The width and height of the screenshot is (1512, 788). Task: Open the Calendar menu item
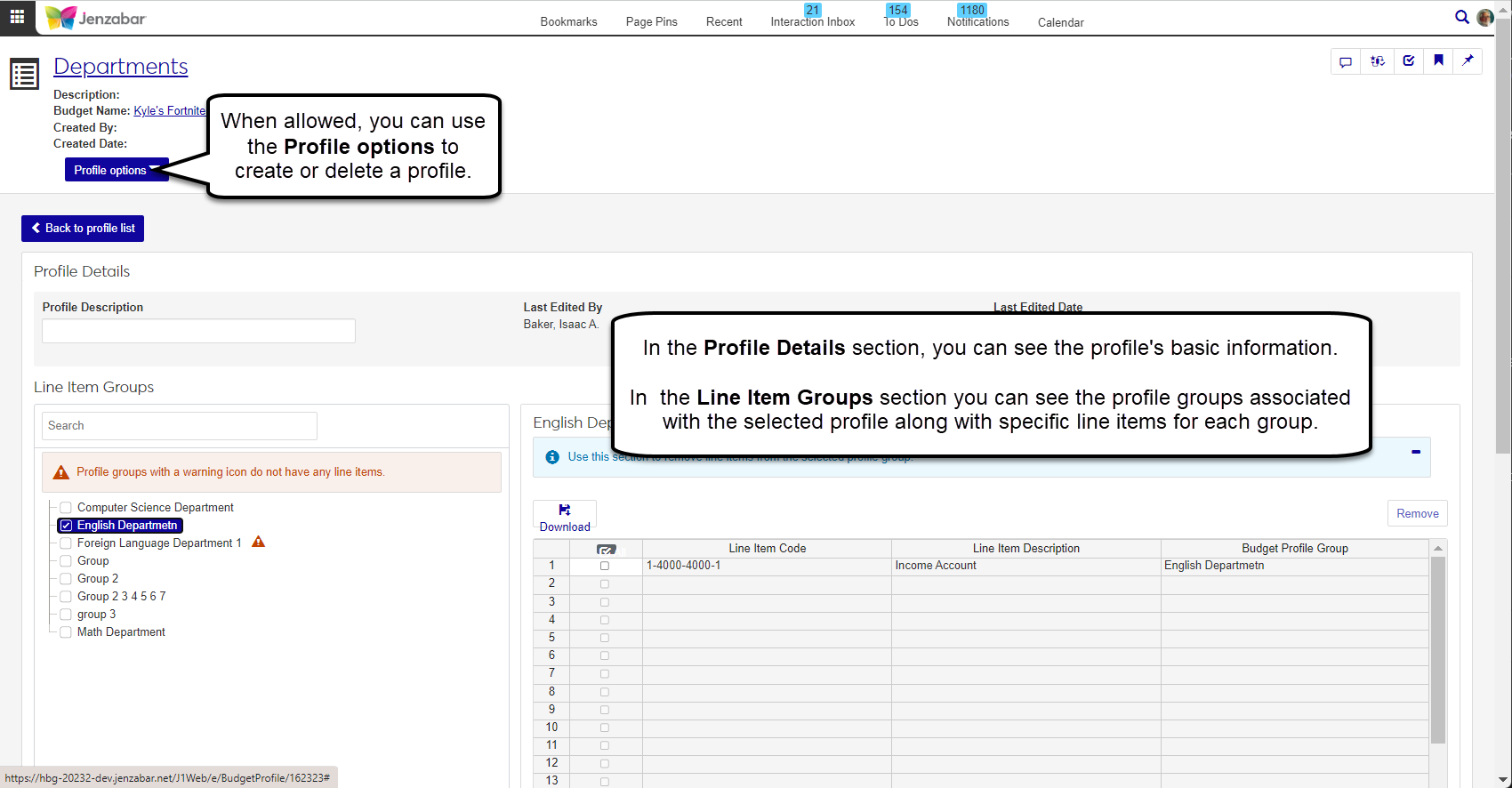point(1060,22)
